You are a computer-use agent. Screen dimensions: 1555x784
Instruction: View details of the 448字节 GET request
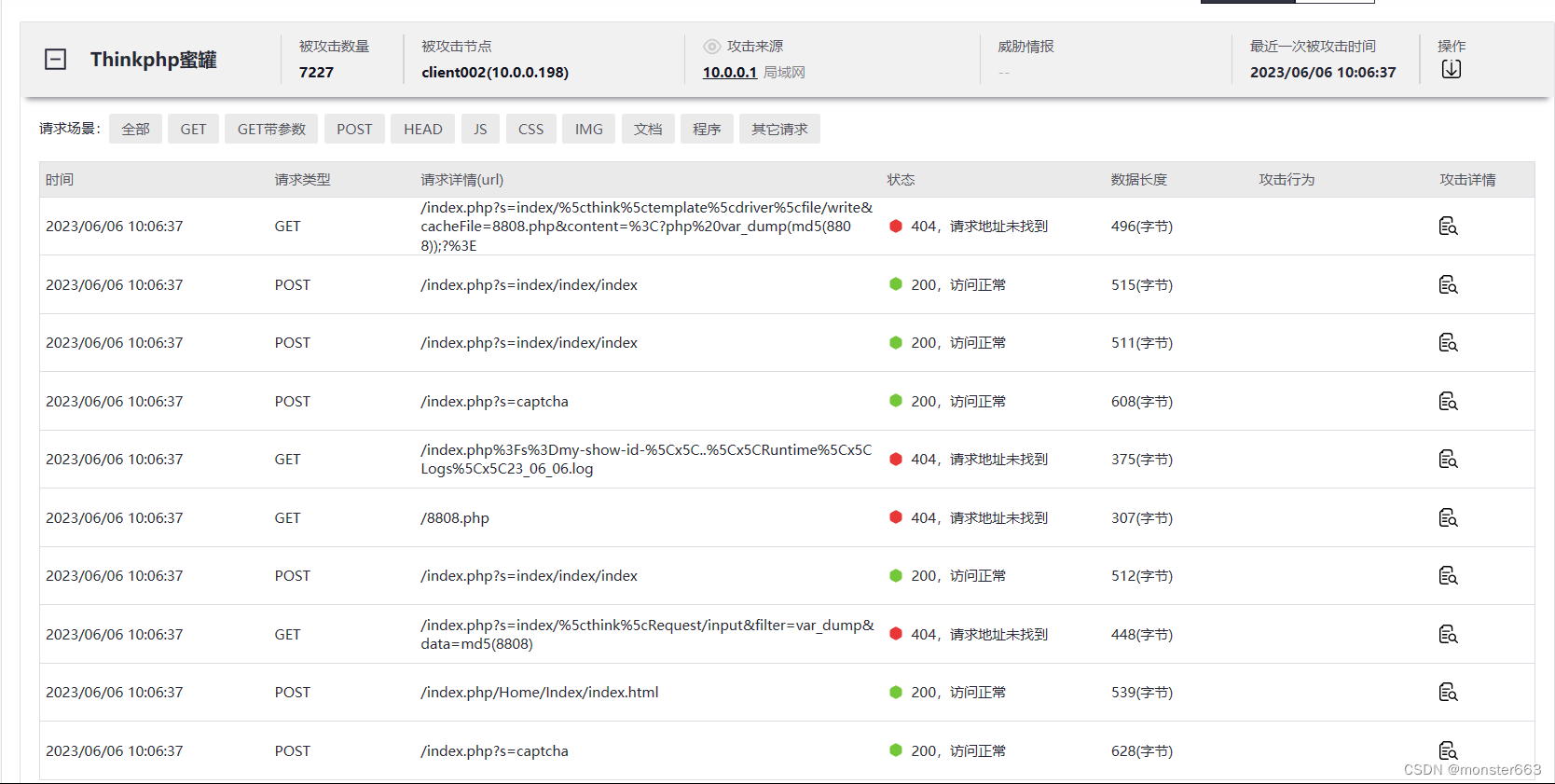tap(1448, 634)
